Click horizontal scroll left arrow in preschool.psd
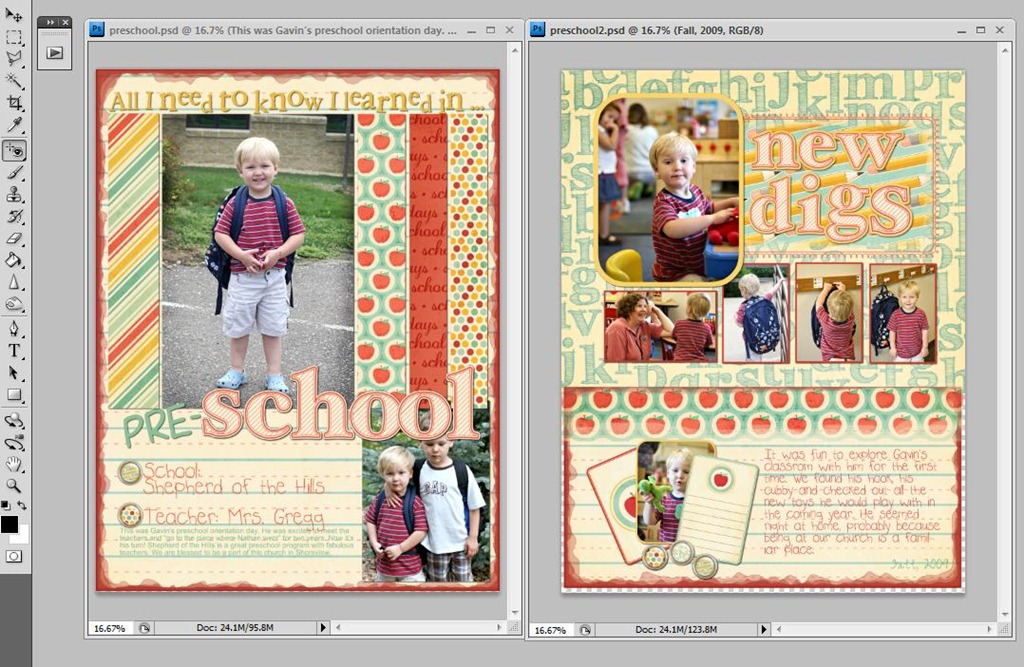Viewport: 1024px width, 667px height. [338, 628]
